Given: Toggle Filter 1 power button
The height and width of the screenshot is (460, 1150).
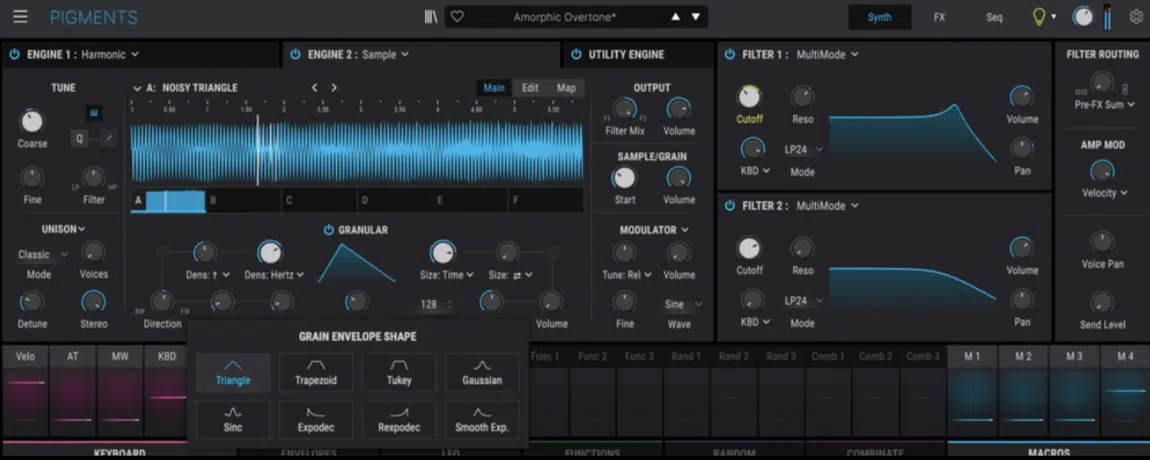Looking at the screenshot, I should click(x=729, y=54).
